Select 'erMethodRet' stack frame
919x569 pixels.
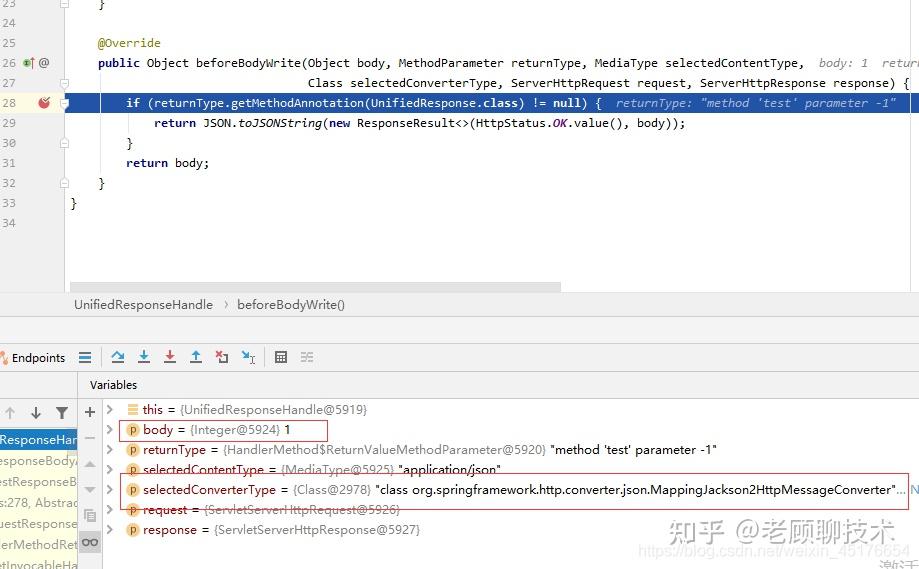pyautogui.click(x=38, y=544)
